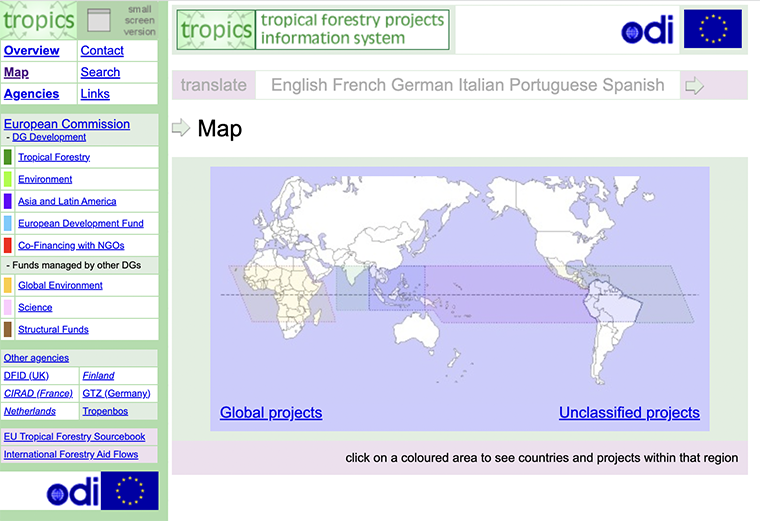
Task: Open the Agencies page
Action: point(32,94)
